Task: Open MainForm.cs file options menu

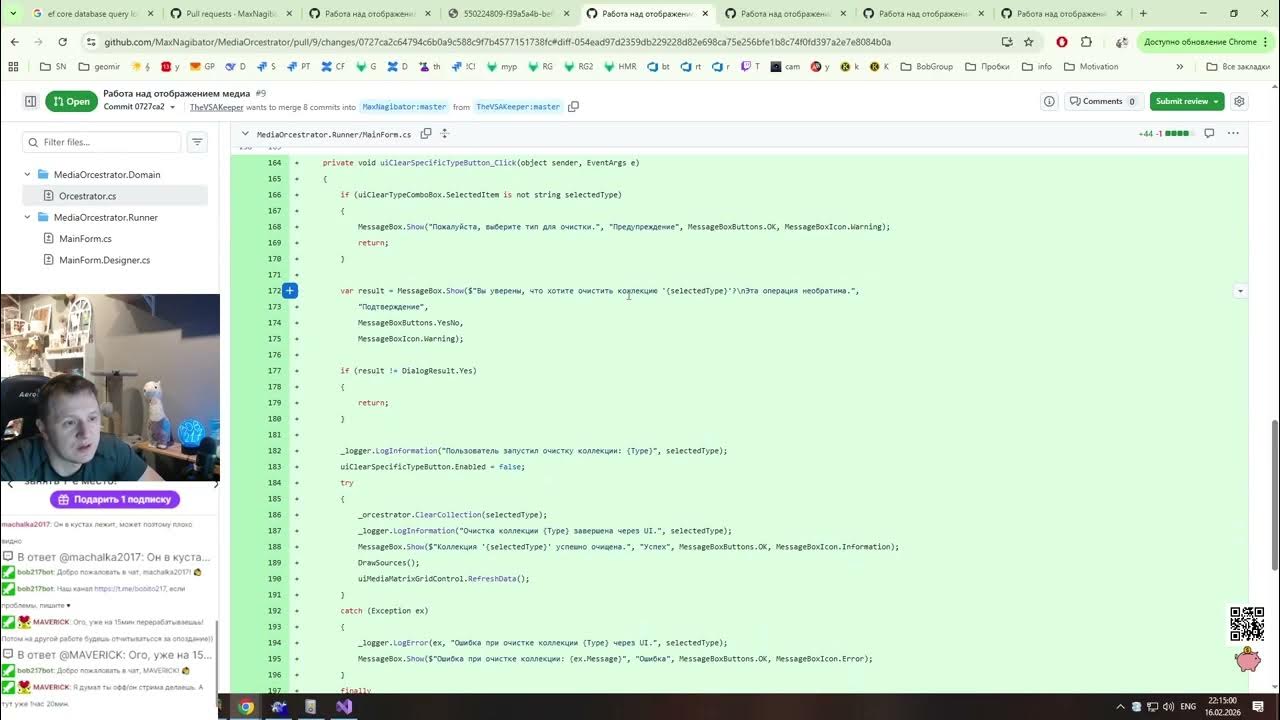Action: (1233, 133)
